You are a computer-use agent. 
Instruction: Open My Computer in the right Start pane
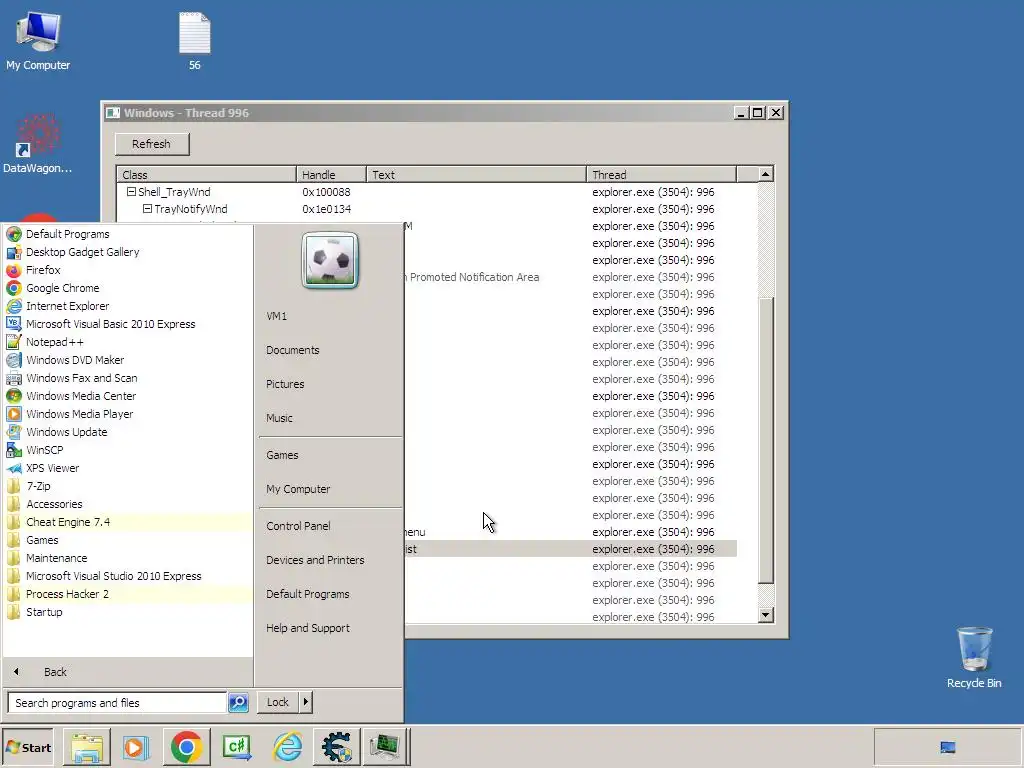pyautogui.click(x=298, y=489)
